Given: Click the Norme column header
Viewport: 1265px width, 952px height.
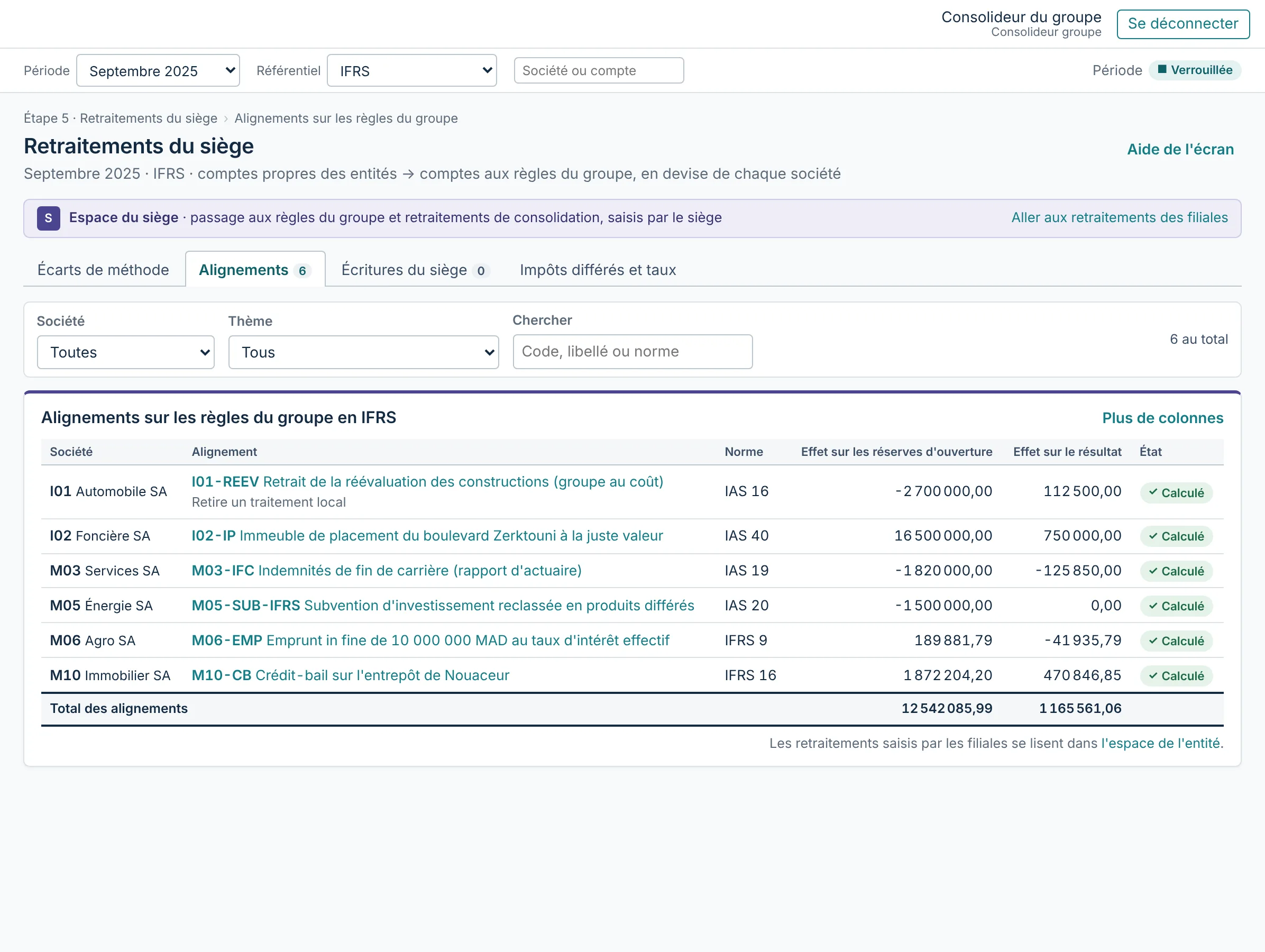Looking at the screenshot, I should 744,452.
